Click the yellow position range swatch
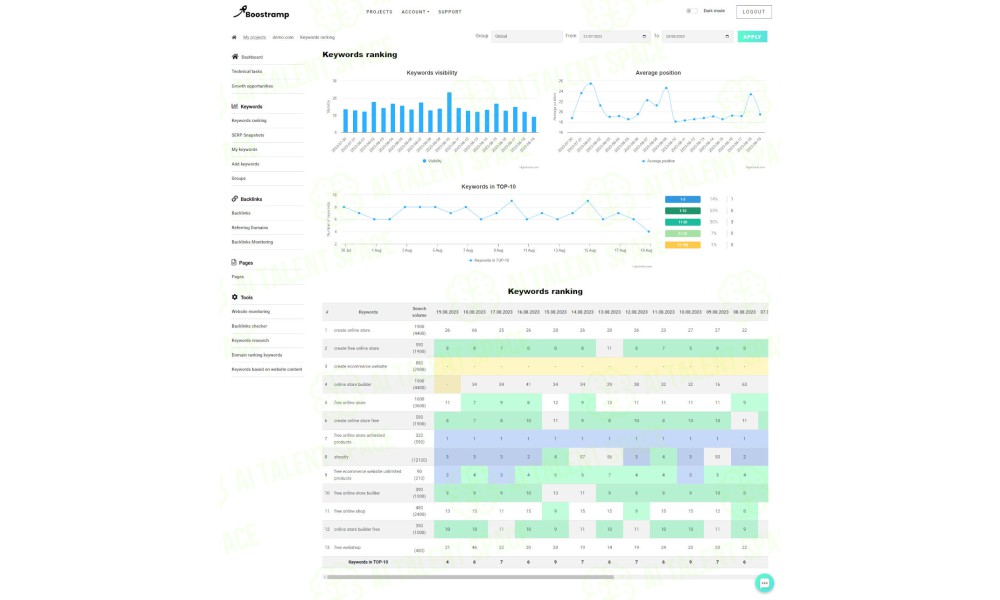 682,245
